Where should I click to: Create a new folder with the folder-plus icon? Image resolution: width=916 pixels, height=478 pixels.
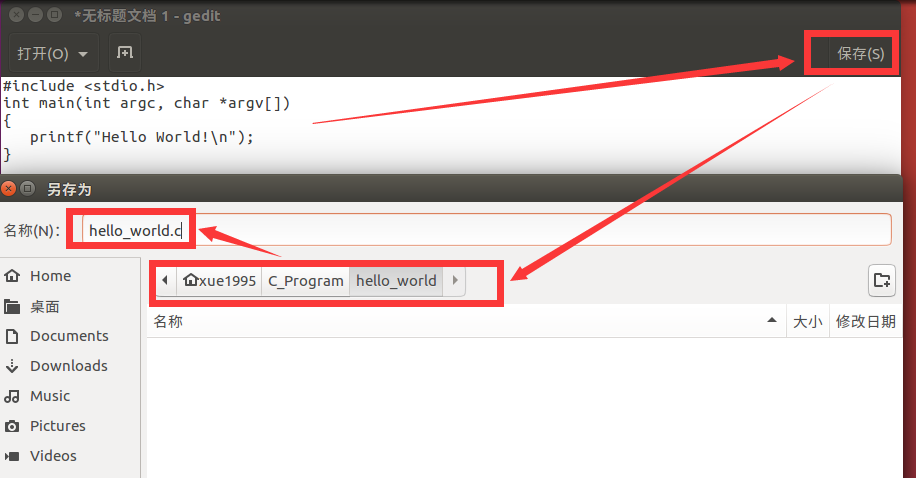pyautogui.click(x=882, y=280)
